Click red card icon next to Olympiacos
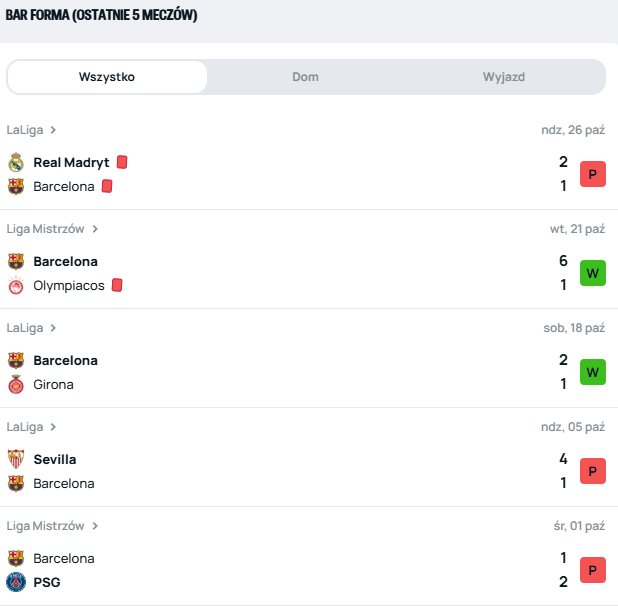This screenshot has height=606, width=618. pyautogui.click(x=117, y=285)
